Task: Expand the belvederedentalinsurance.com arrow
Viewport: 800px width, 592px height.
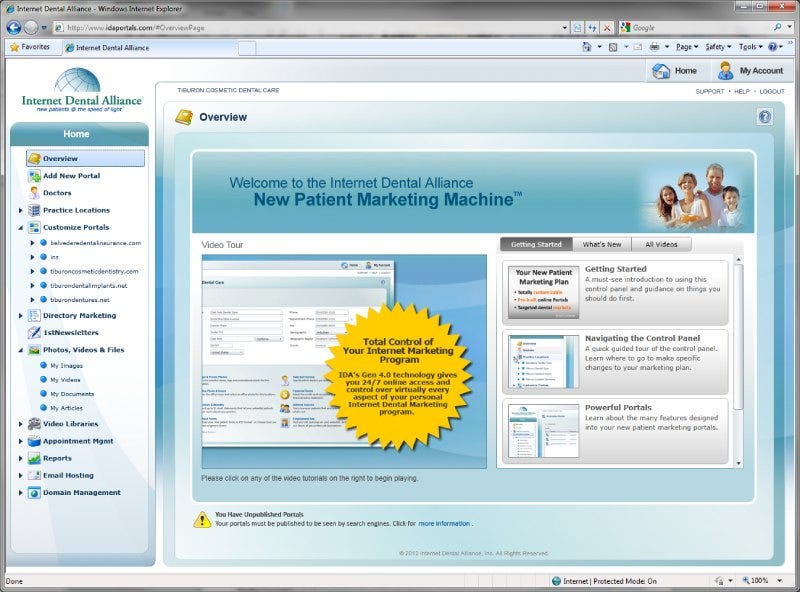Action: pos(32,243)
